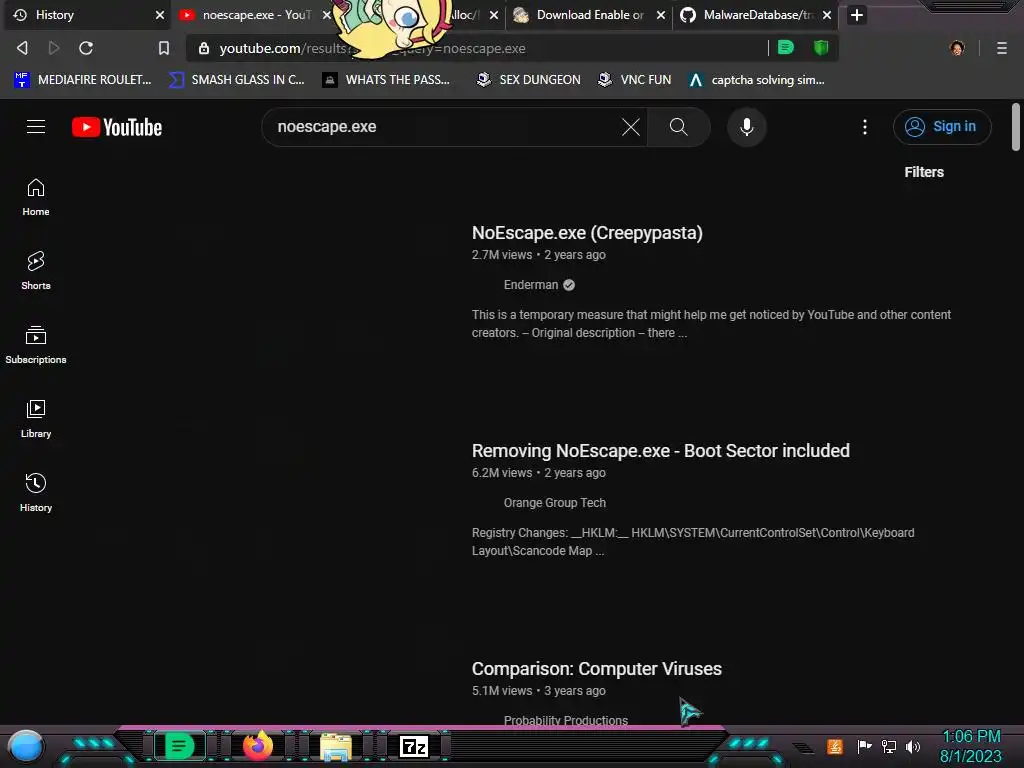Open NoEscape.exe (Creepypasta) video
Screen dimensions: 1024x768
tap(587, 233)
